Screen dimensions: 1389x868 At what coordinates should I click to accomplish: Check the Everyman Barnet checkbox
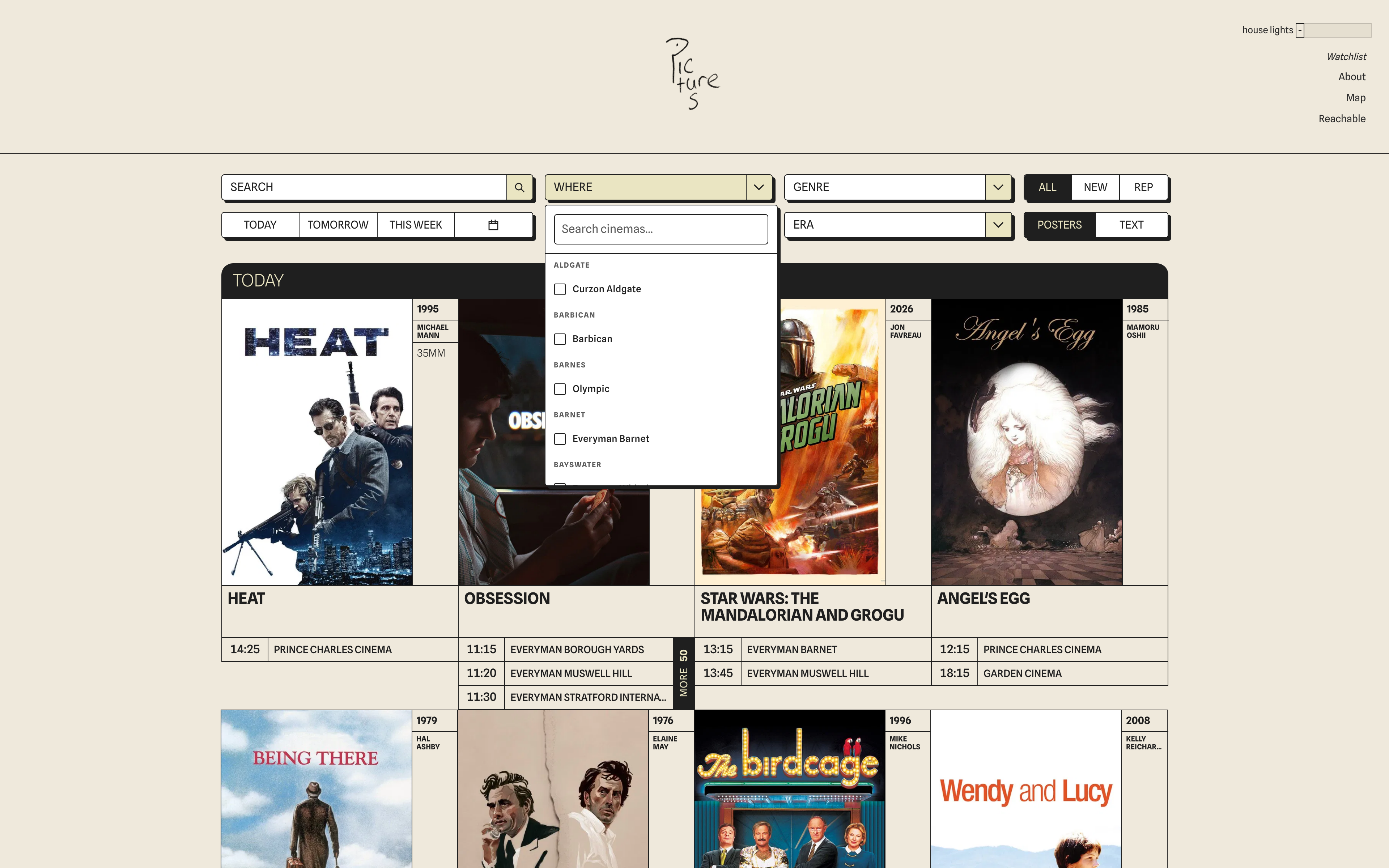tap(560, 439)
